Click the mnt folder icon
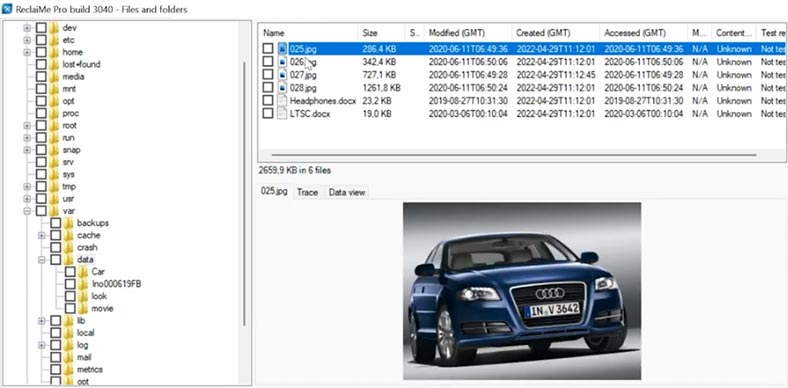Image resolution: width=788 pixels, height=388 pixels. 54,88
